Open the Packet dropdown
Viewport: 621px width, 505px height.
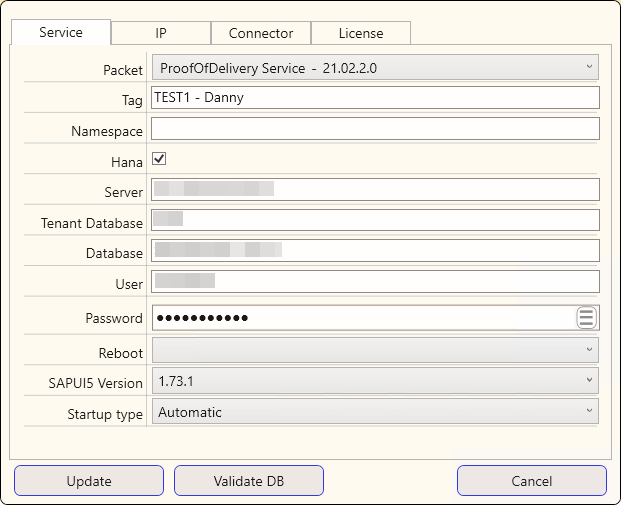pyautogui.click(x=375, y=68)
